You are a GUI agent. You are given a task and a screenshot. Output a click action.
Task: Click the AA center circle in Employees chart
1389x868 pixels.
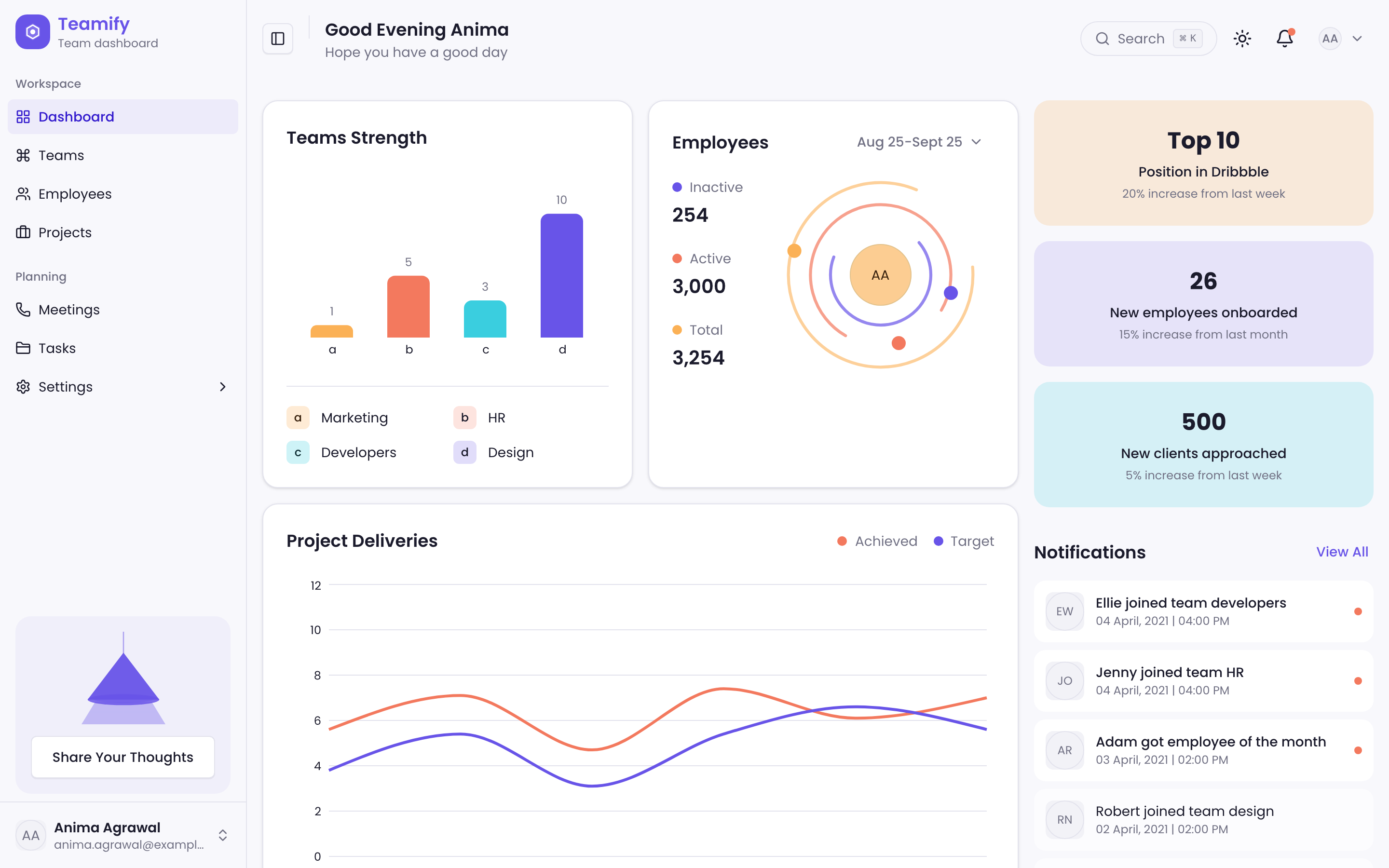coord(880,275)
